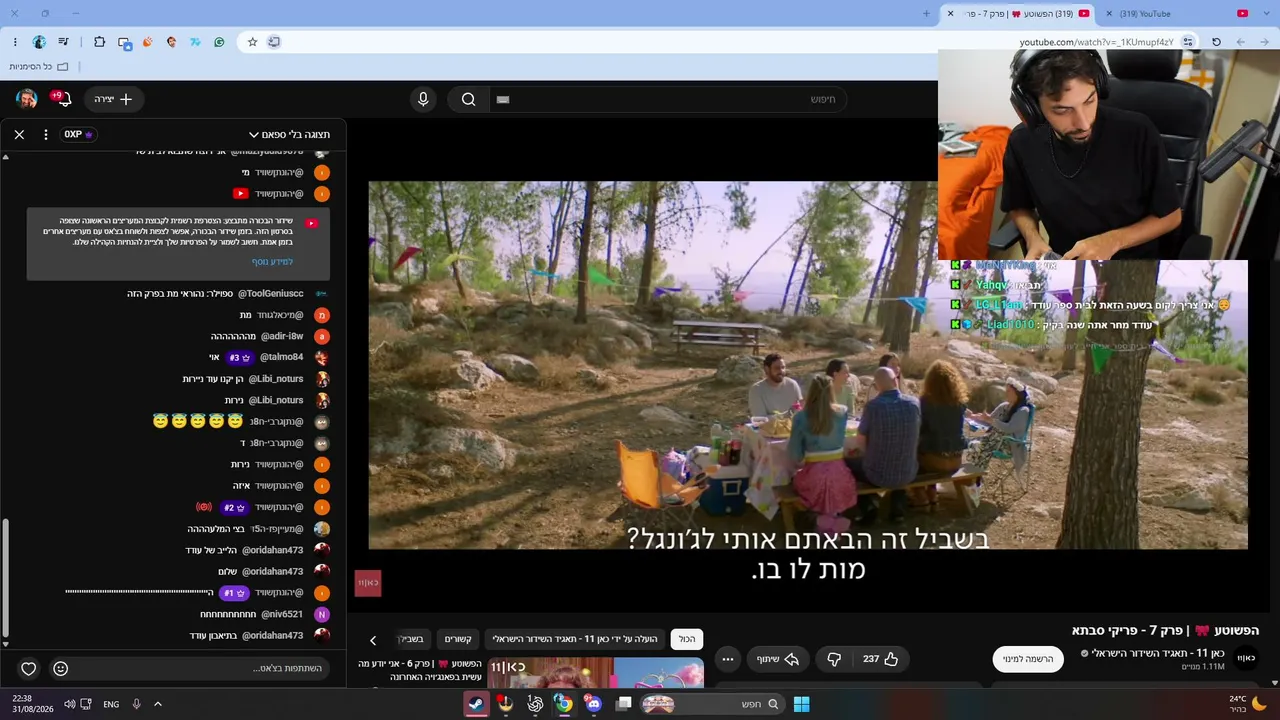
Task: Start voice search with microphone
Action: (x=423, y=99)
